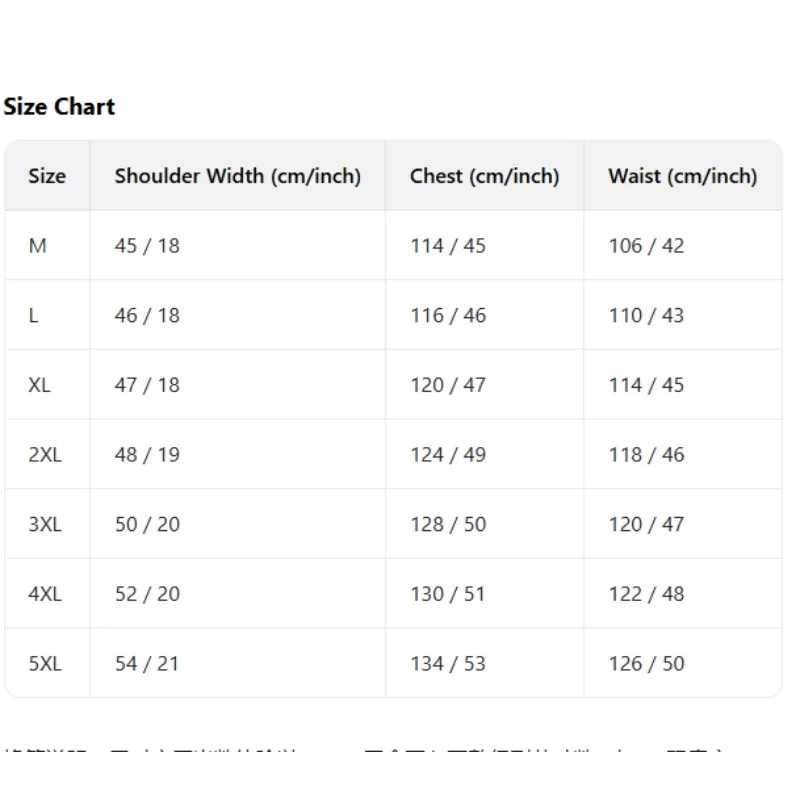Click the XL size row label
Viewport: 800px width, 800px height.
click(x=40, y=385)
